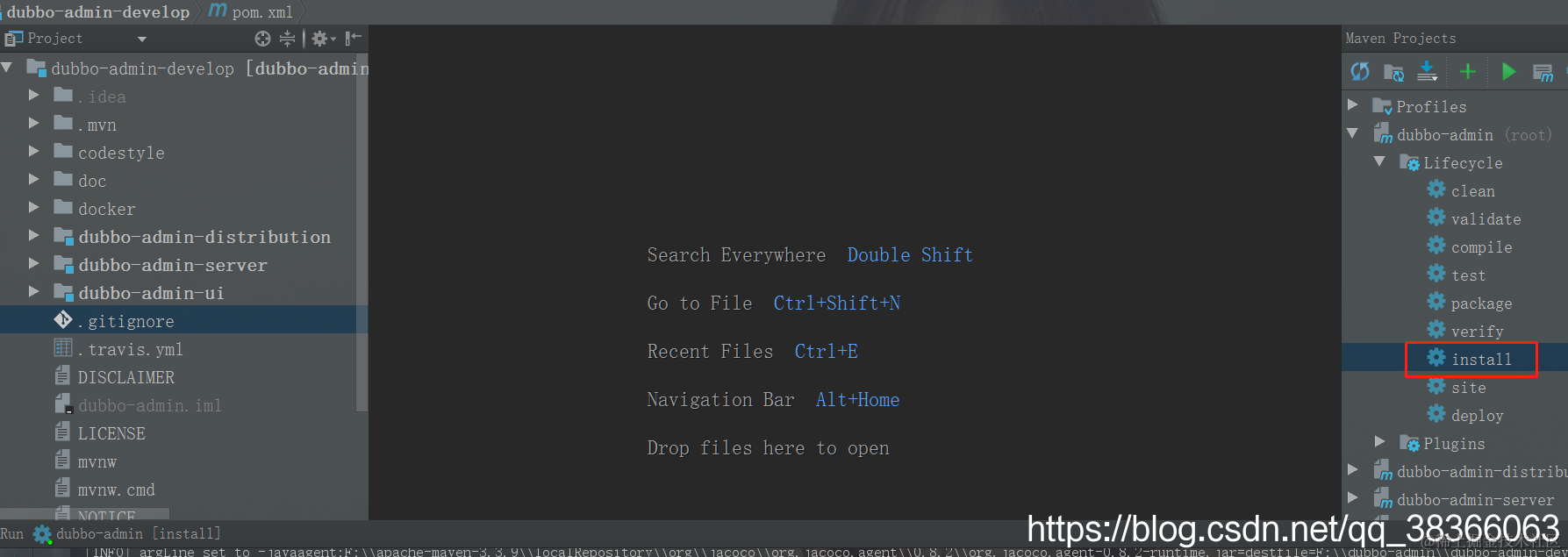Click the .gitignore file icon
The height and width of the screenshot is (557, 1568).
pos(63,320)
